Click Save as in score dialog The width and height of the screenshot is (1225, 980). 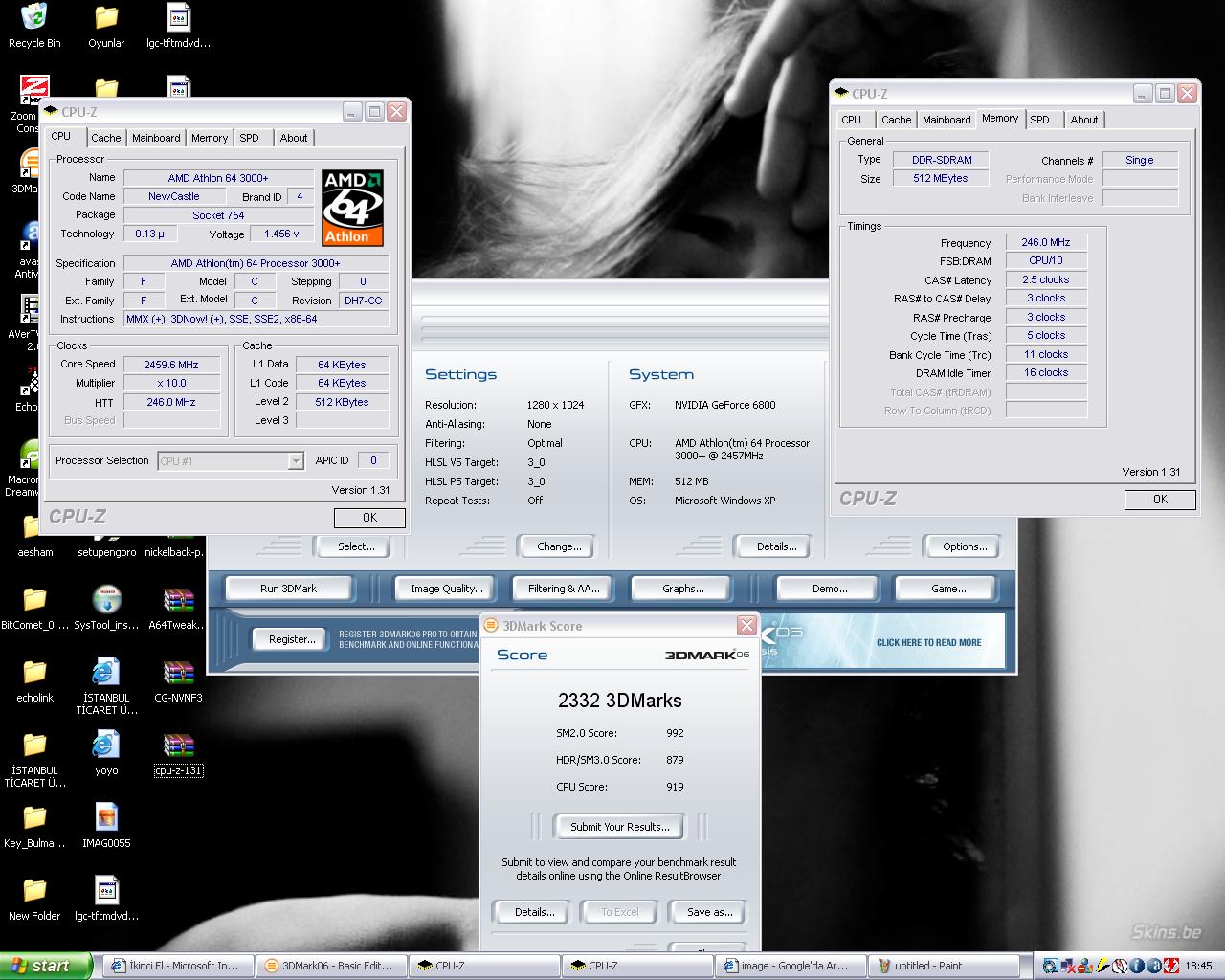pyautogui.click(x=709, y=912)
